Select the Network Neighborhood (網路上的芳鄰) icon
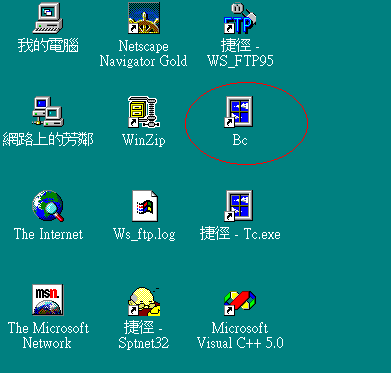This screenshot has width=391, height=373. (48, 112)
